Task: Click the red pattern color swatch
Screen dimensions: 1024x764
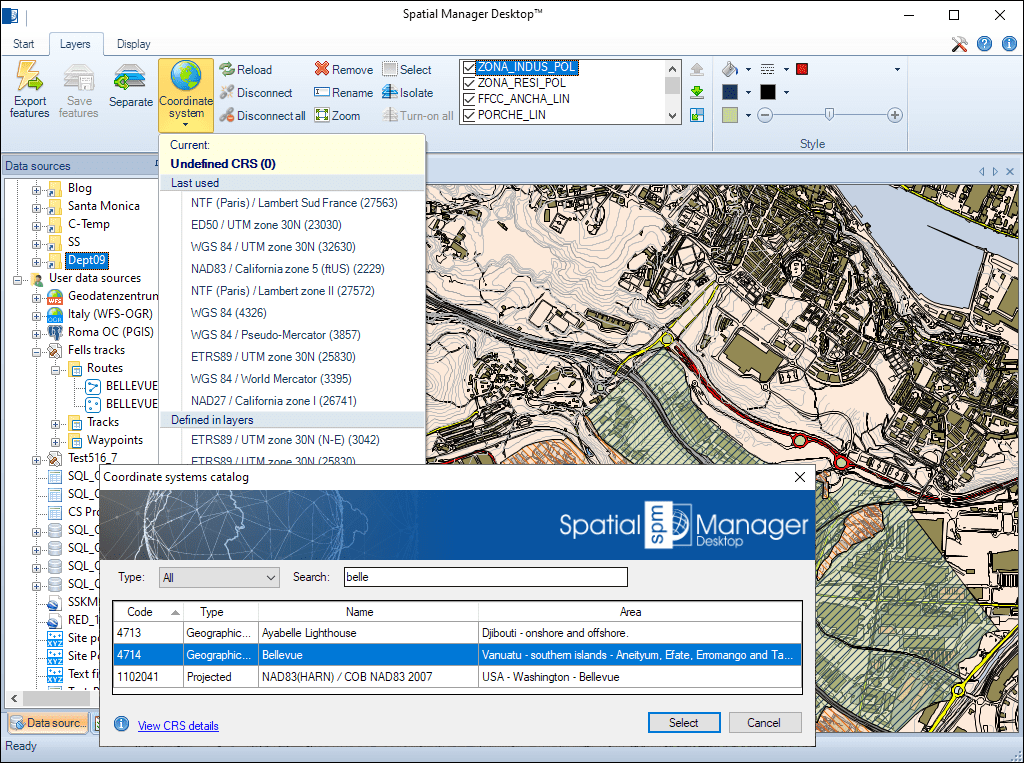Action: point(802,69)
